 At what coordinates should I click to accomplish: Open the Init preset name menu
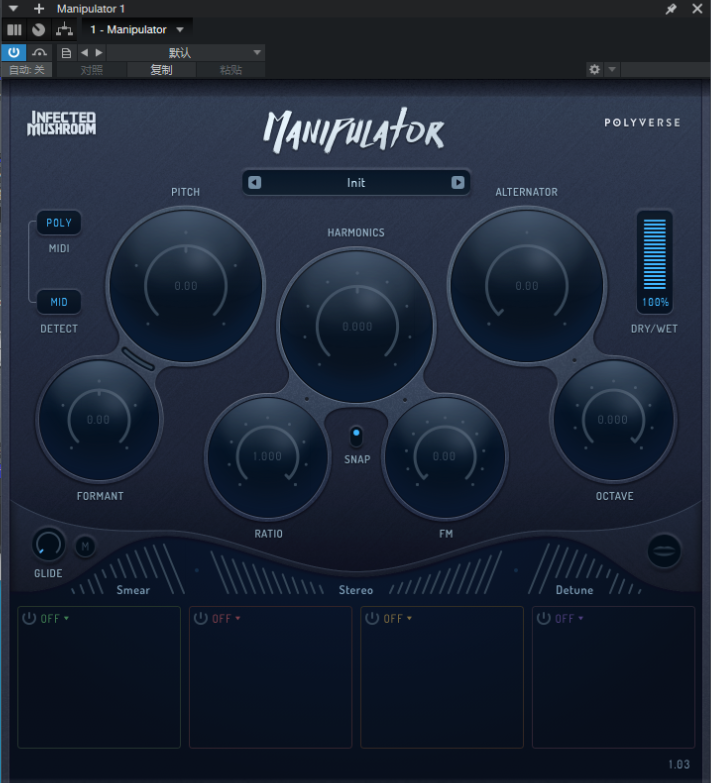(356, 183)
